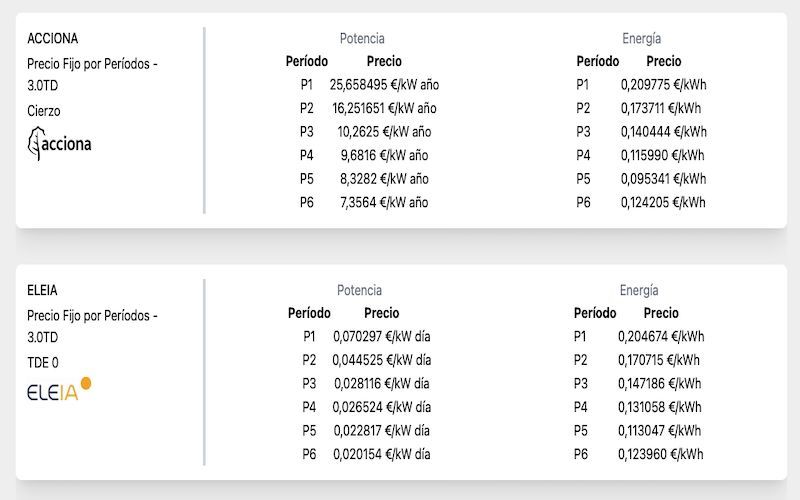Click Acciona's Potencia section heading
800x500 pixels.
pyautogui.click(x=362, y=39)
